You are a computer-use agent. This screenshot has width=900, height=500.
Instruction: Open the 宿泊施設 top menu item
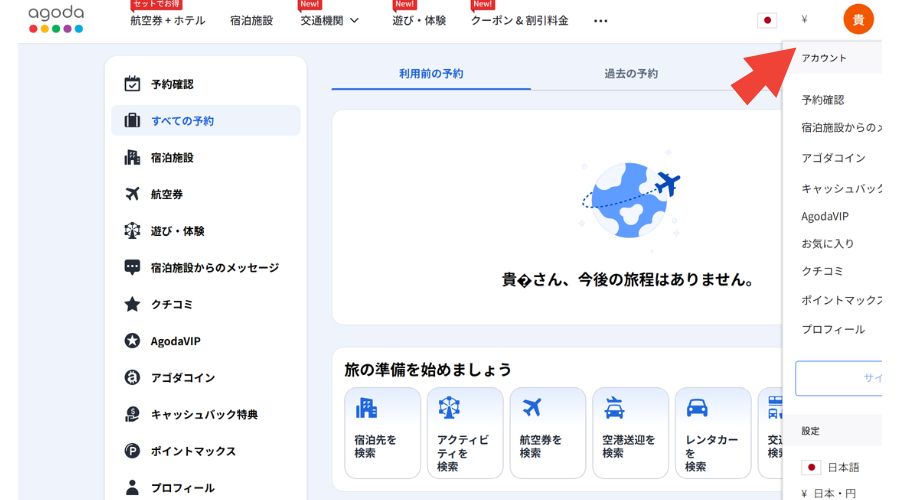coord(251,21)
